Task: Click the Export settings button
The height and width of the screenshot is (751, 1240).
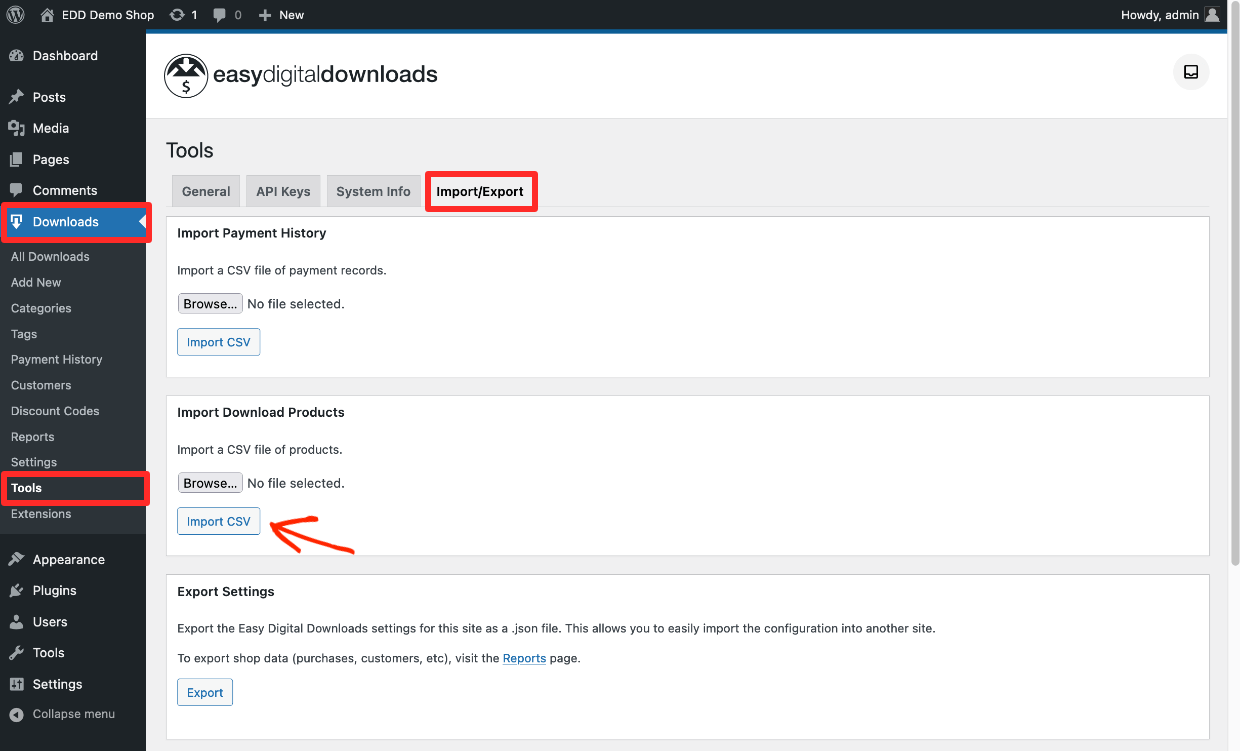Action: tap(205, 692)
